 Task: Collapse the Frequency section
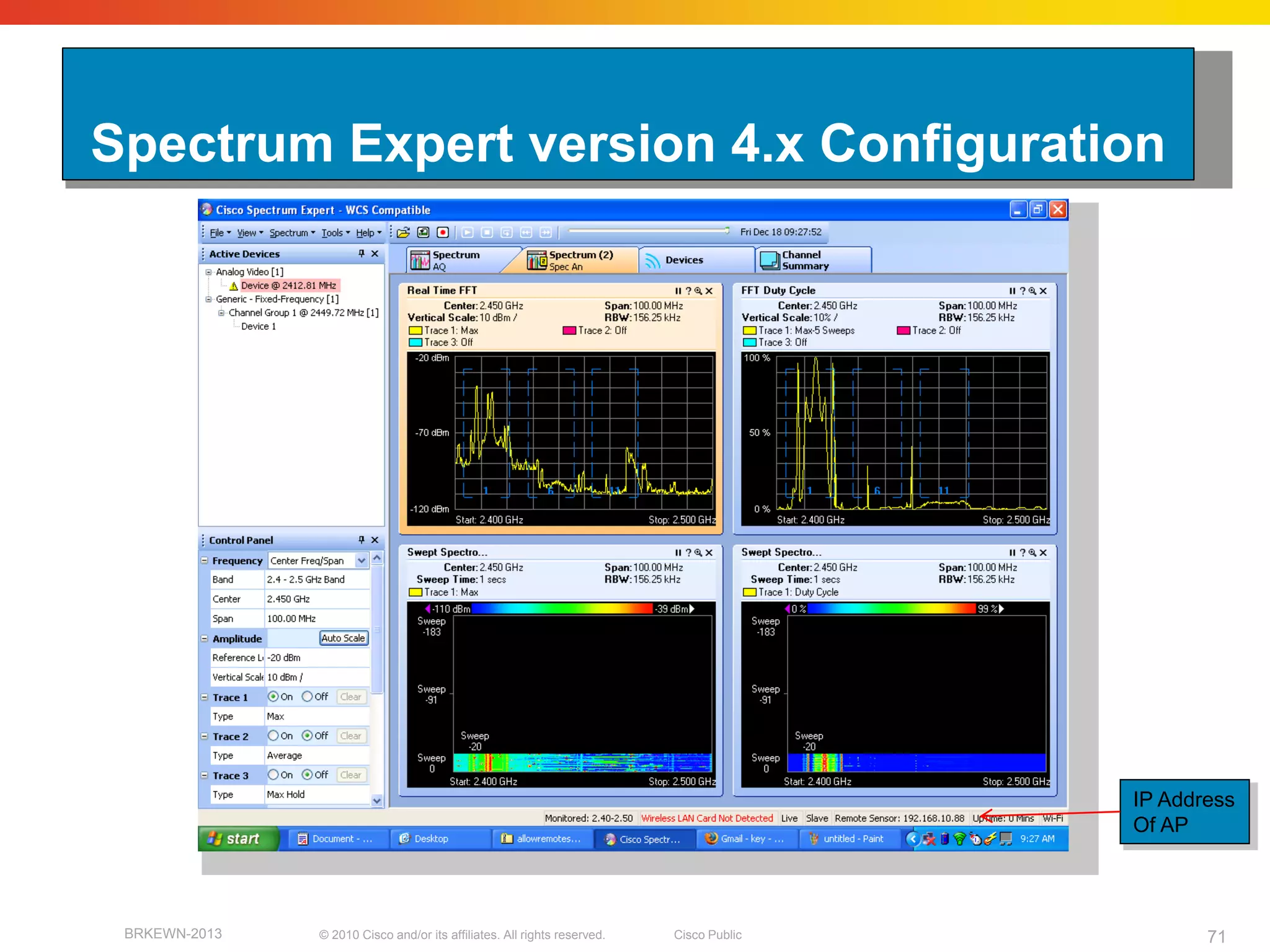coord(204,560)
